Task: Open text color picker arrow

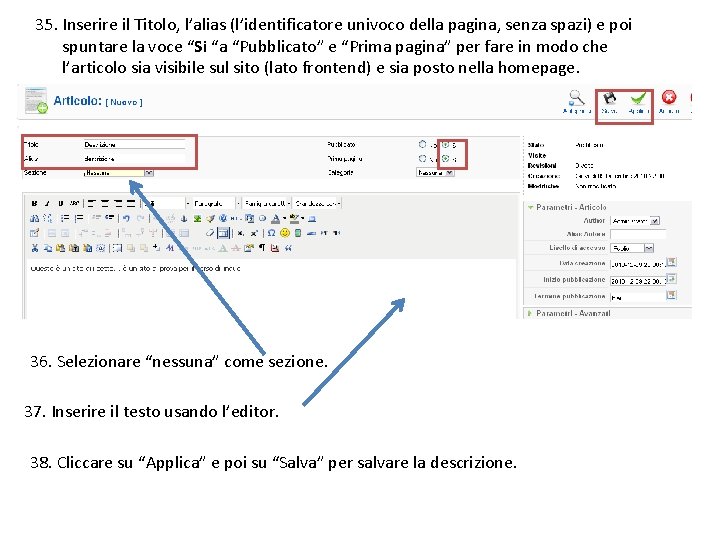Action: 284,219
